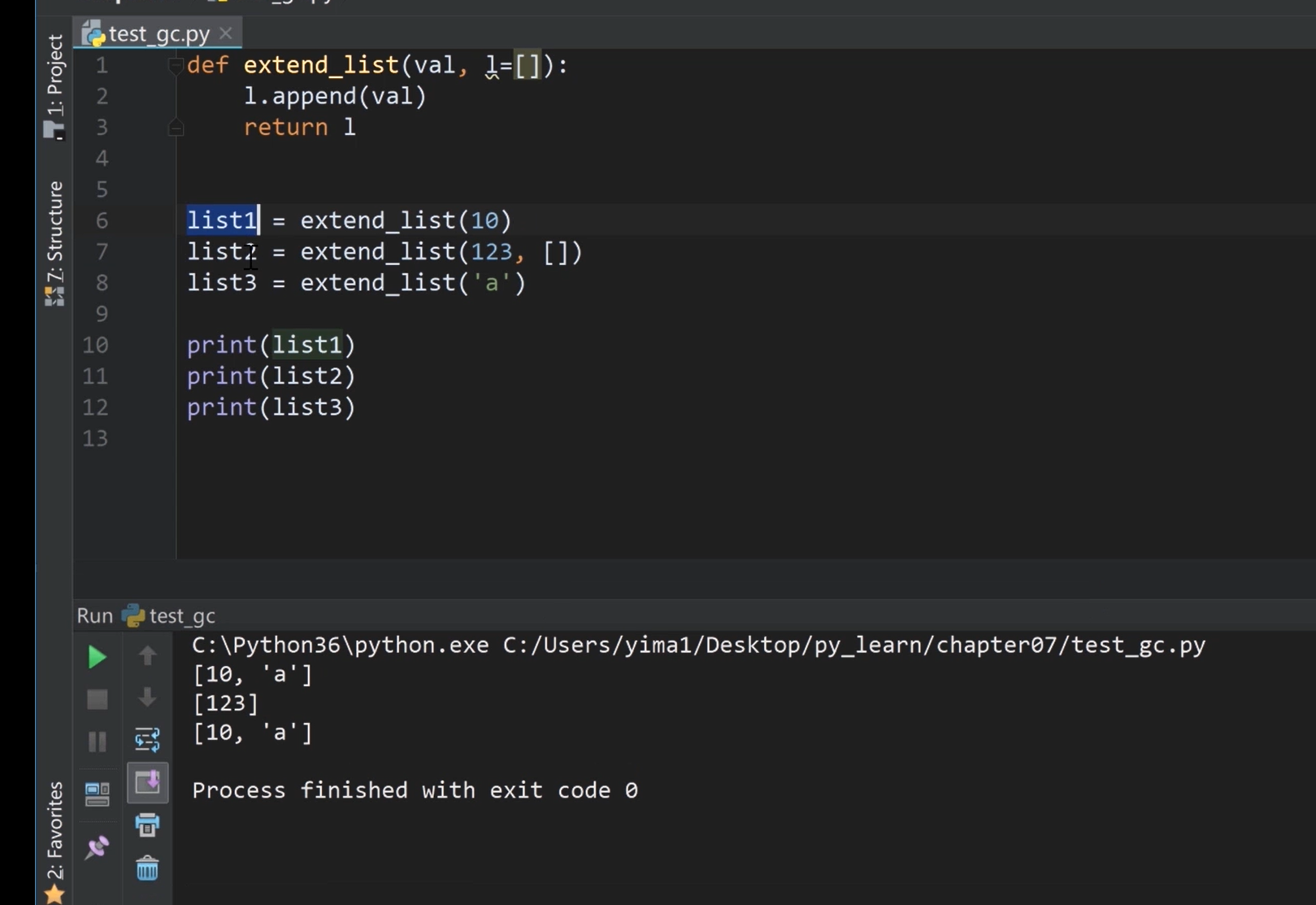Image resolution: width=1316 pixels, height=905 pixels.
Task: Clear console with the trash can icon
Action: pyautogui.click(x=147, y=868)
